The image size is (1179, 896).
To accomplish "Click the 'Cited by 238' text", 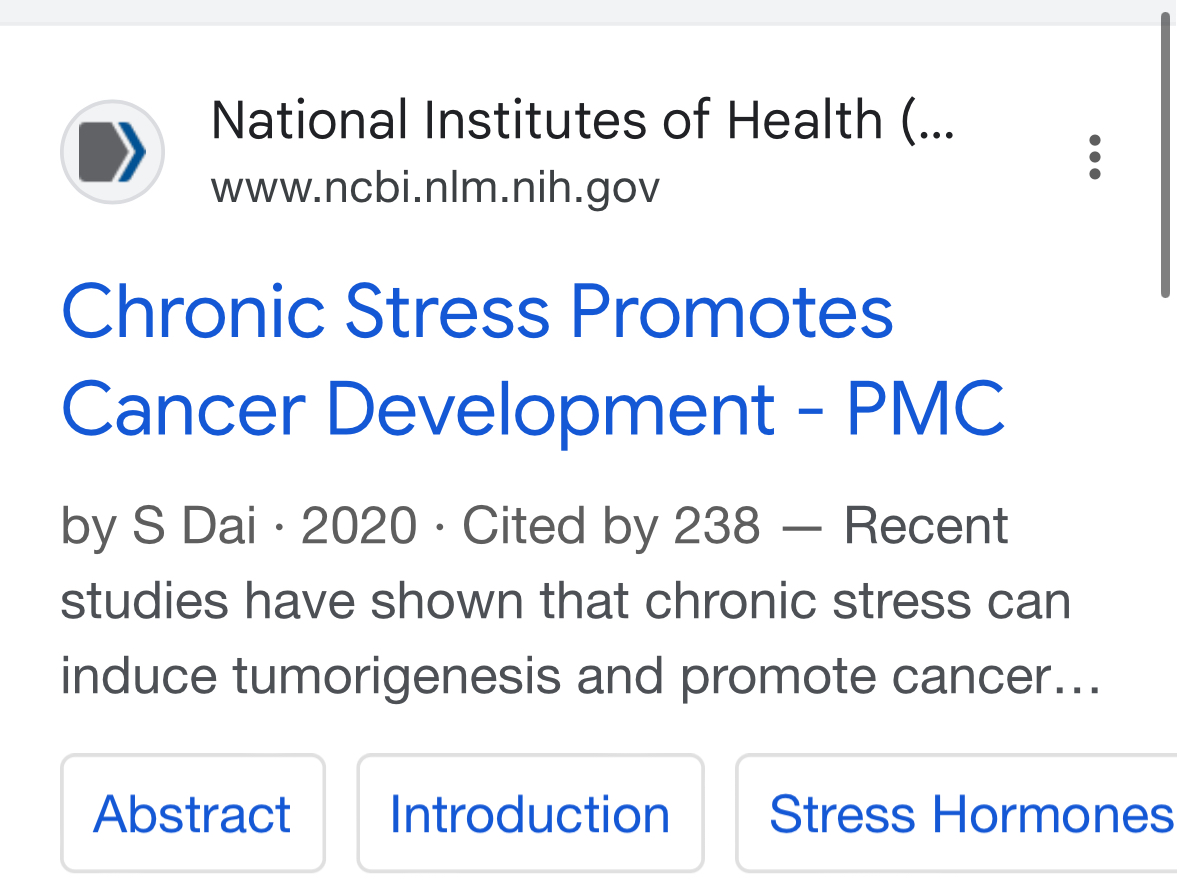I will [x=611, y=525].
